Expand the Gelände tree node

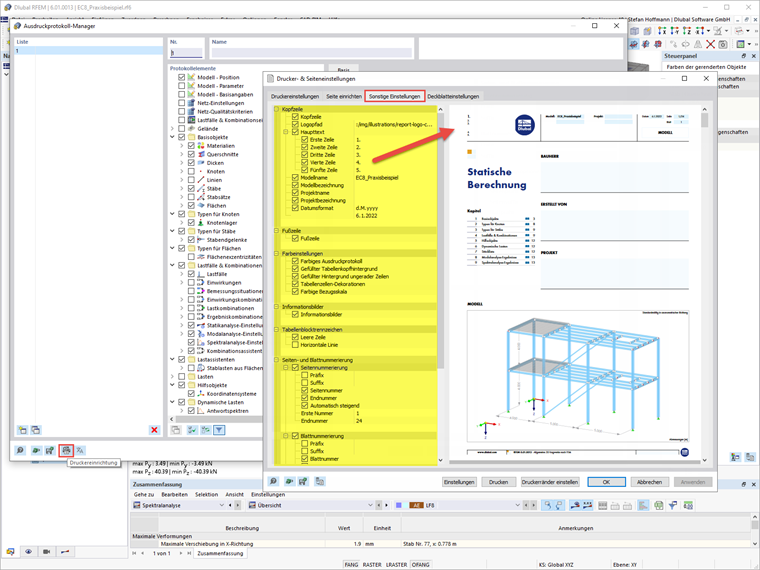click(172, 128)
